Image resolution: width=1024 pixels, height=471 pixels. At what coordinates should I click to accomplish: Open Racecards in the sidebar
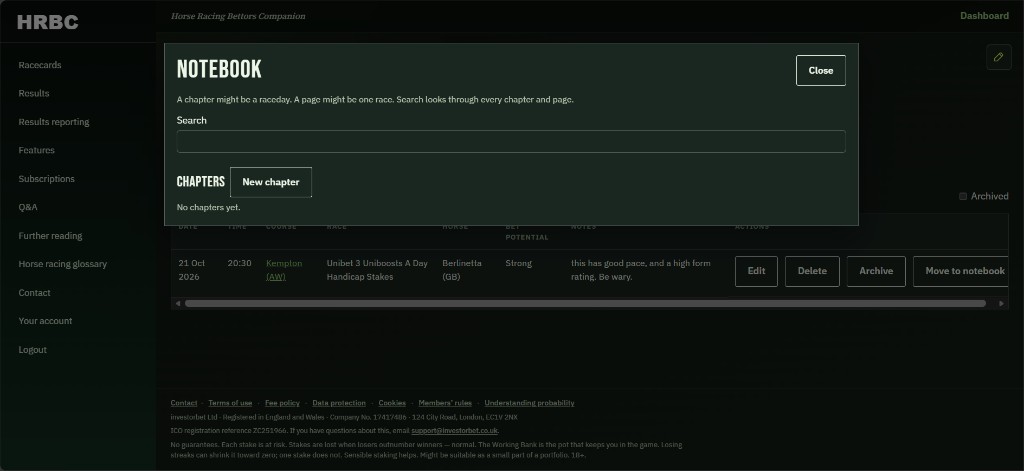tap(40, 65)
